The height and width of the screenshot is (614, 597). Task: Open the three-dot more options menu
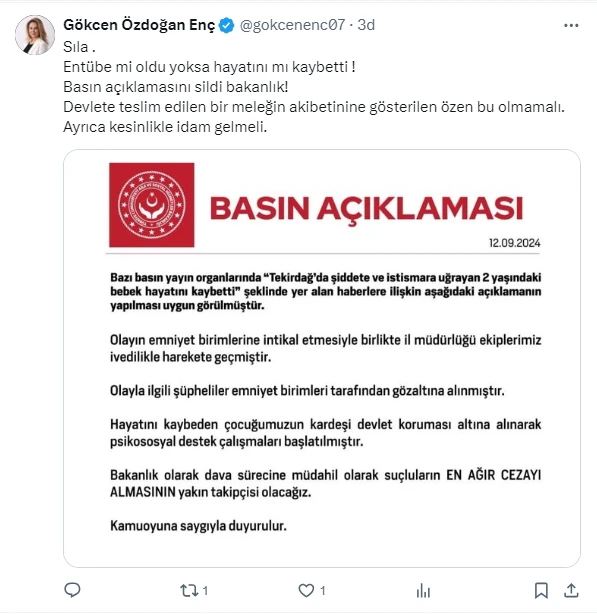pyautogui.click(x=571, y=25)
